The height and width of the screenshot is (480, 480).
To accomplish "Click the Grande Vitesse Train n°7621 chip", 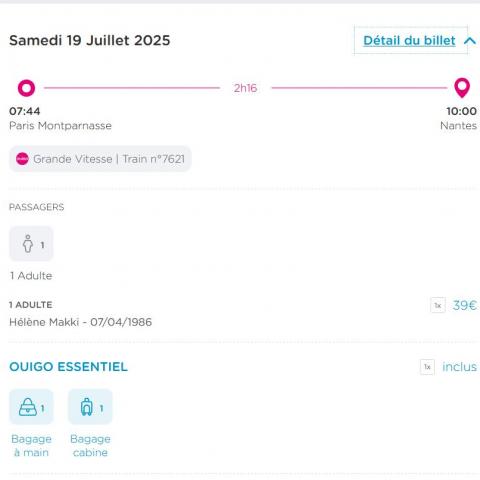I will [x=100, y=159].
